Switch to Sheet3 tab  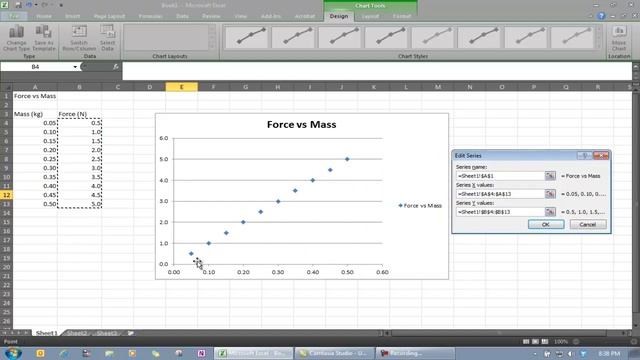(107, 333)
